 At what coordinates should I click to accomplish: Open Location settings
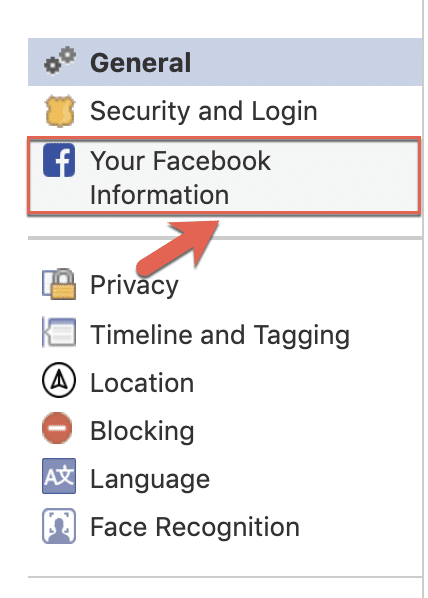[x=225, y=382]
